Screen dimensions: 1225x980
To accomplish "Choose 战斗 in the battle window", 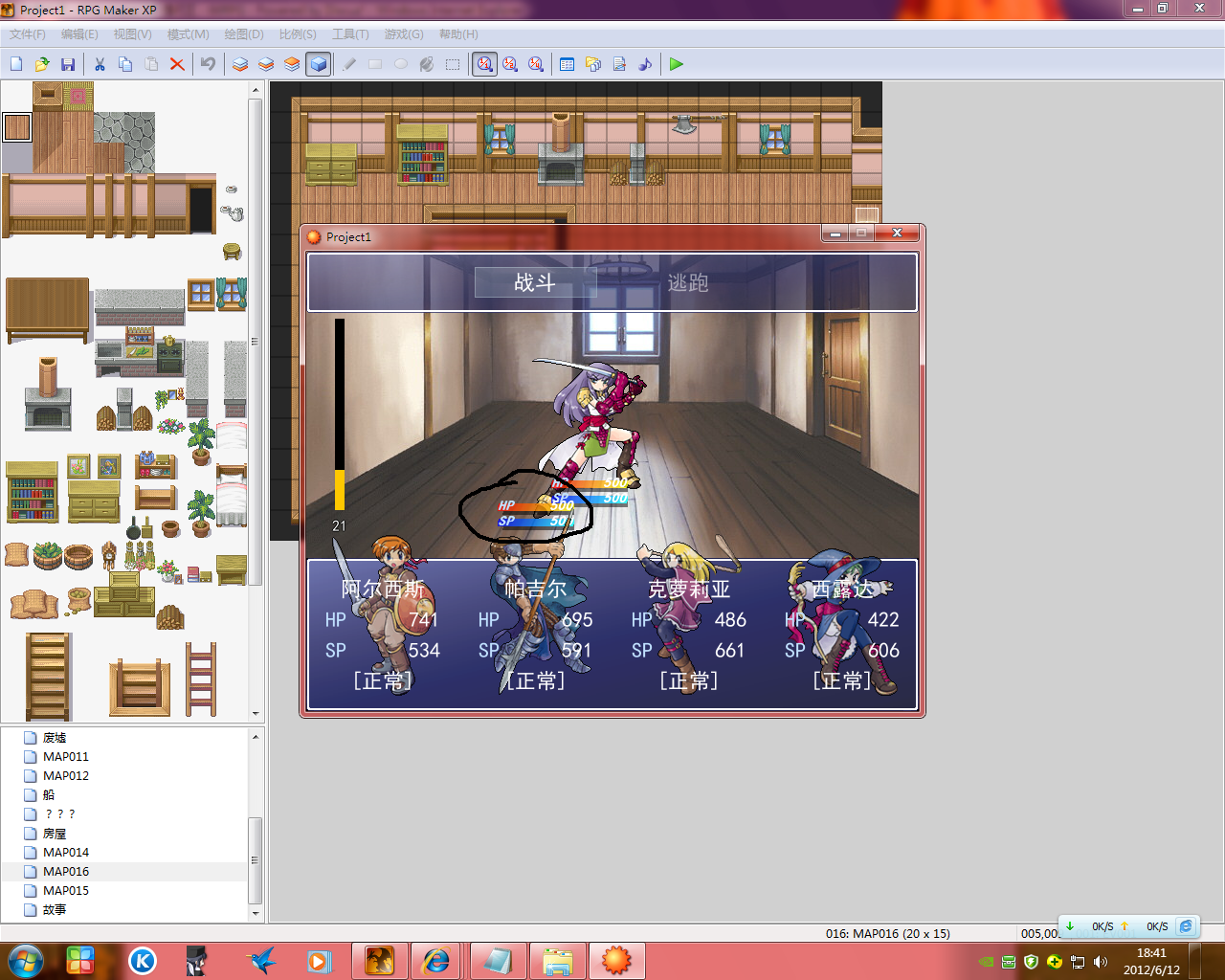I will coord(535,282).
